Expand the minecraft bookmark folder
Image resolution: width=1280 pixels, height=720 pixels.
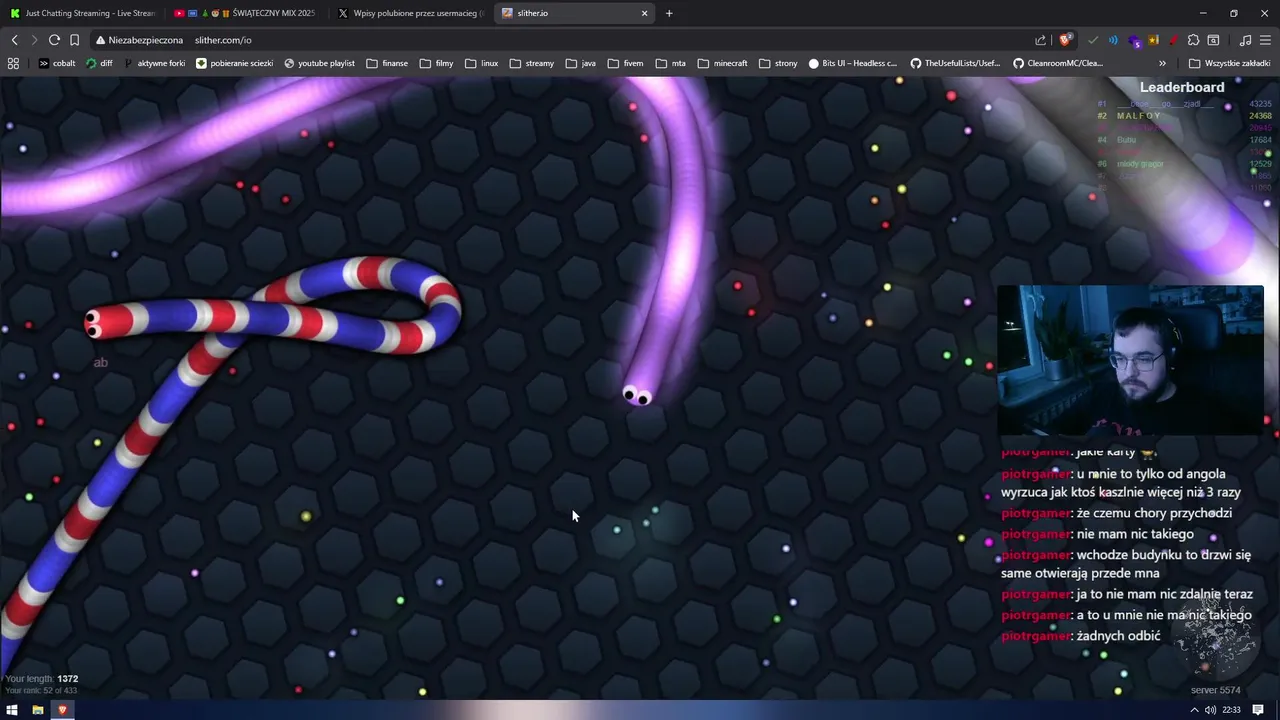(723, 63)
